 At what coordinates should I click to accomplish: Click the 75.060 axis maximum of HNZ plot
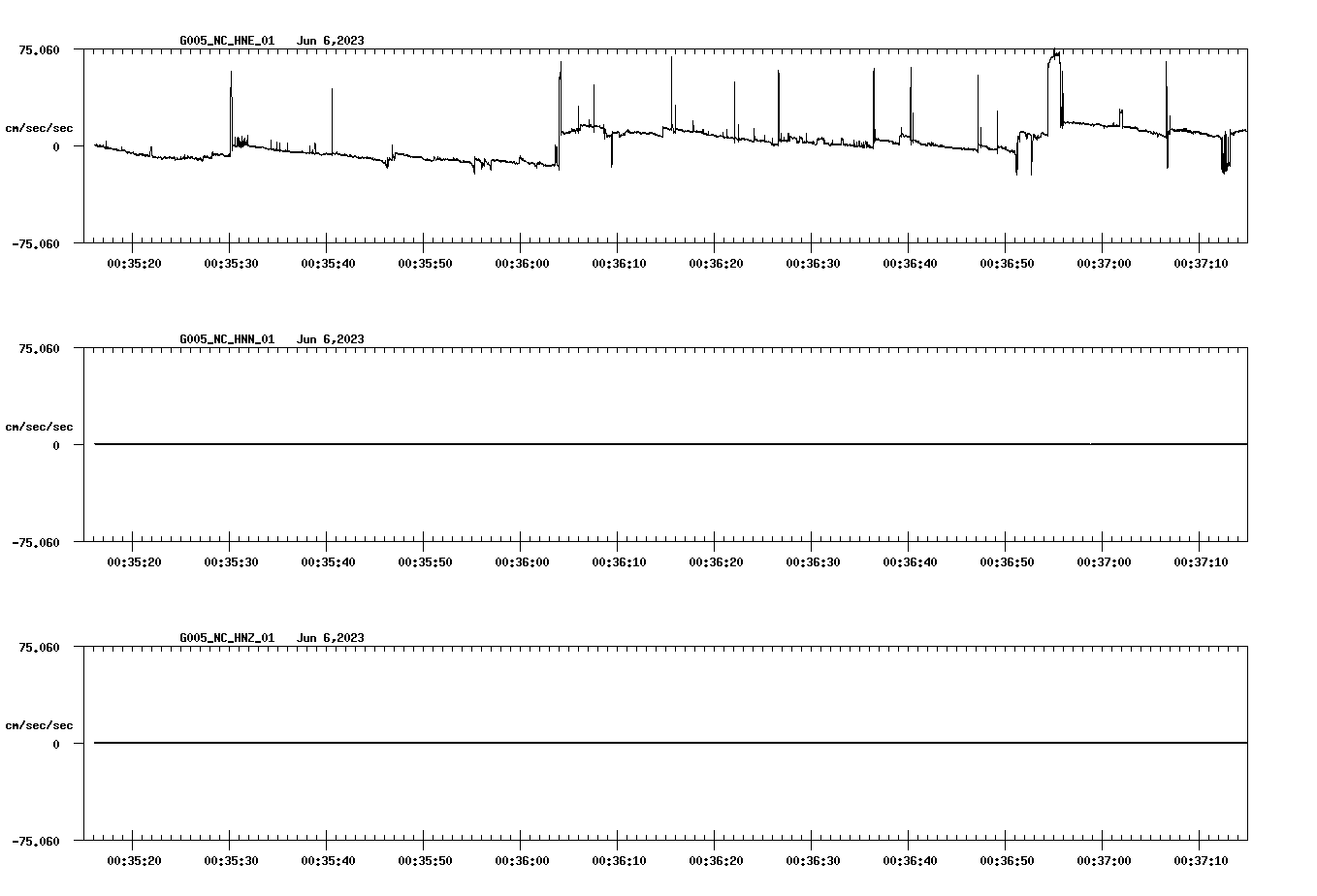click(39, 647)
